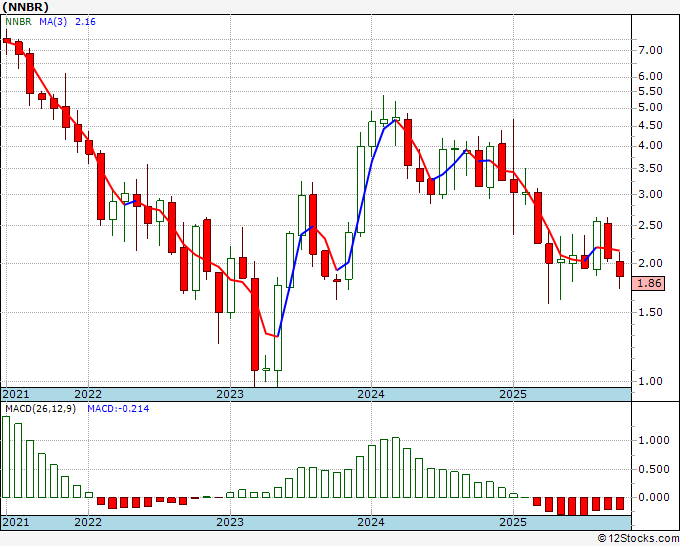This screenshot has width=680, height=546.
Task: Click the 2.50 price axis label
Action: (x=650, y=226)
